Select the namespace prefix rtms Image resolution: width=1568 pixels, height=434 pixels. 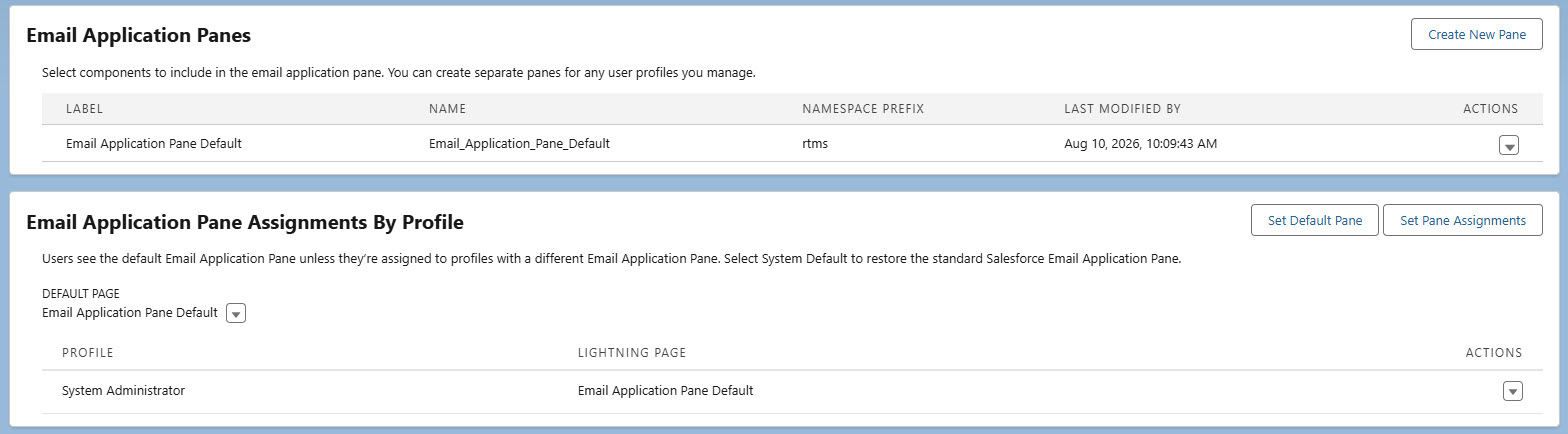(815, 143)
